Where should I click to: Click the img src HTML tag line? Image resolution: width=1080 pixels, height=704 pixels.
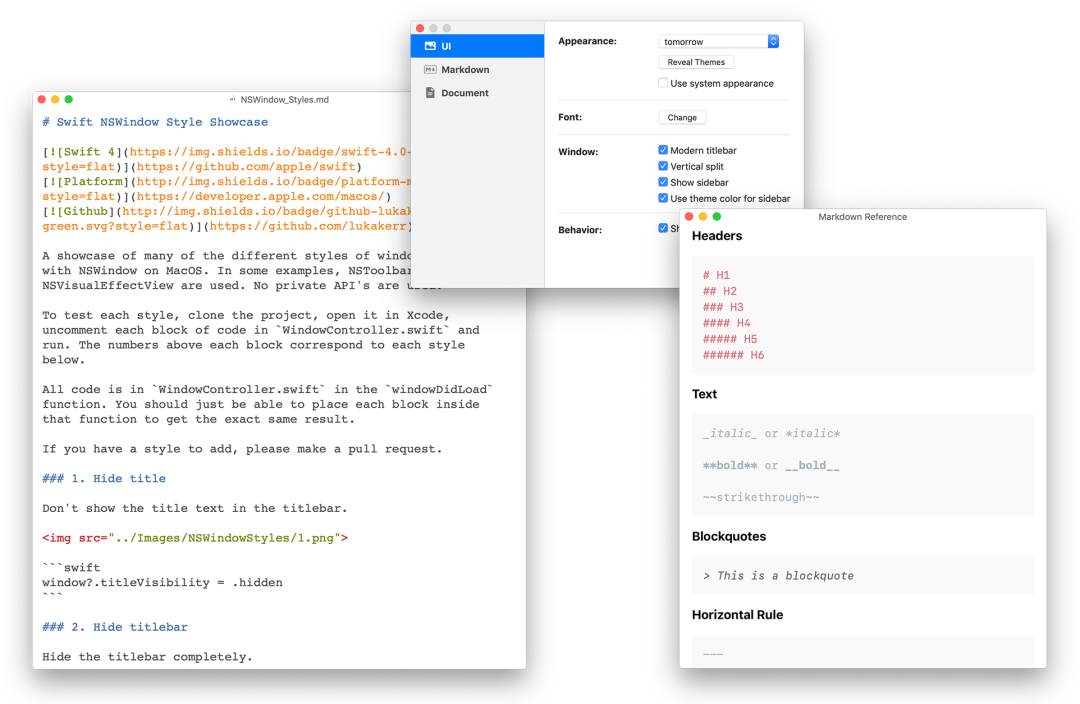click(x=195, y=538)
